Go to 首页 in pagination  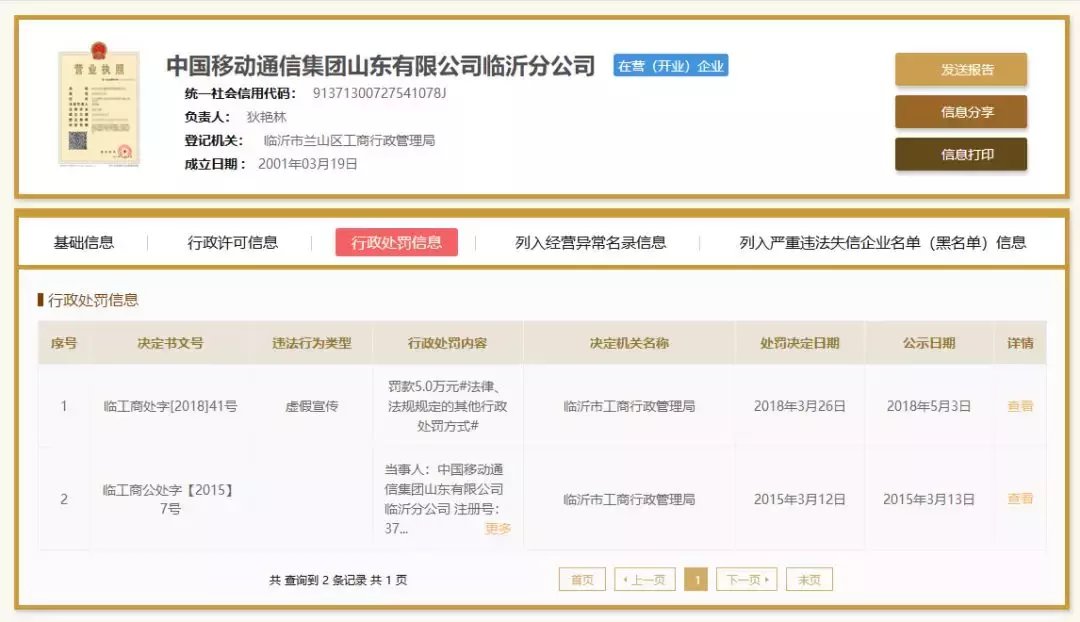click(x=582, y=580)
